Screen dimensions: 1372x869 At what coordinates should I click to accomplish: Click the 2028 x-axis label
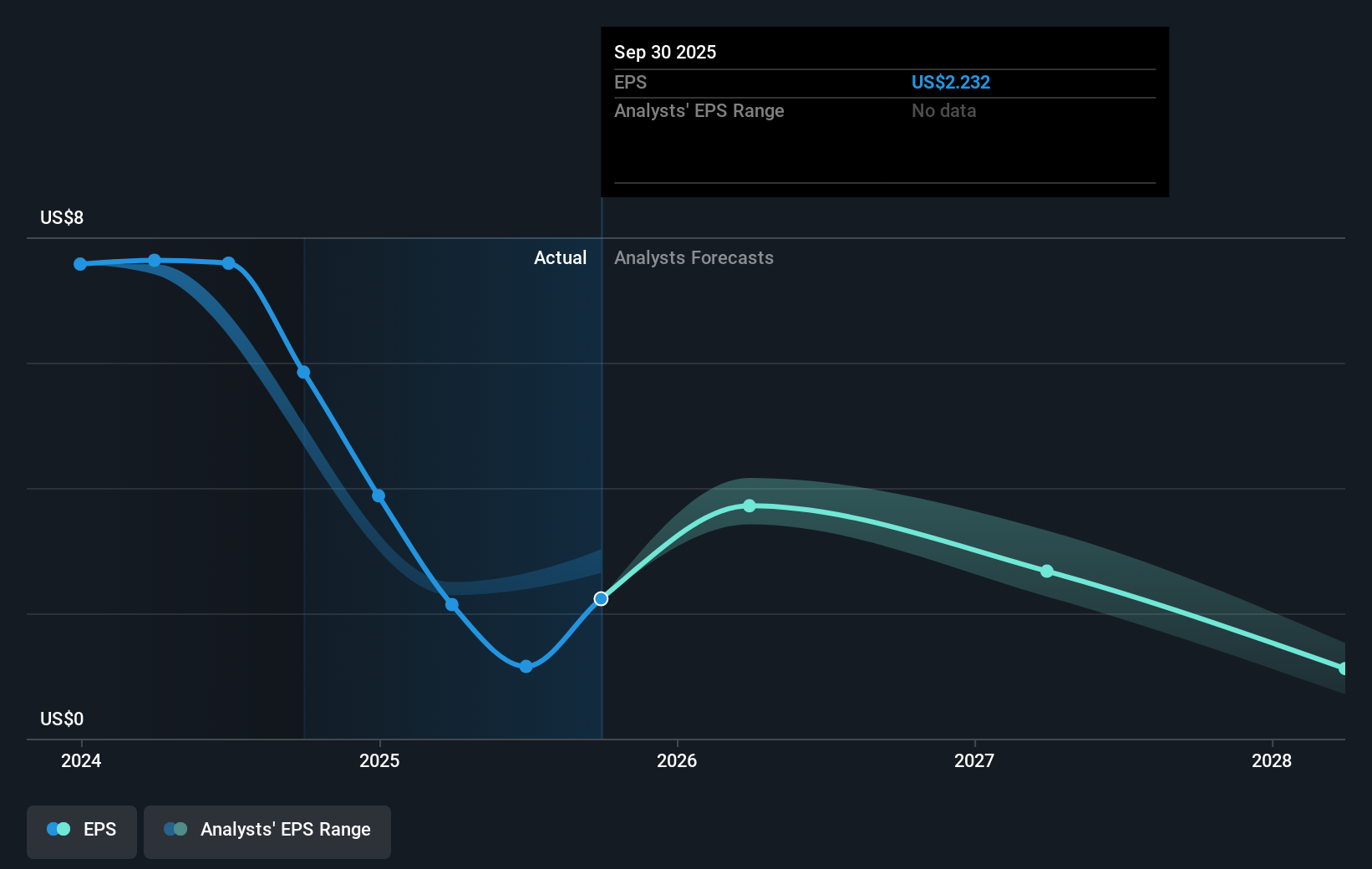[1271, 760]
